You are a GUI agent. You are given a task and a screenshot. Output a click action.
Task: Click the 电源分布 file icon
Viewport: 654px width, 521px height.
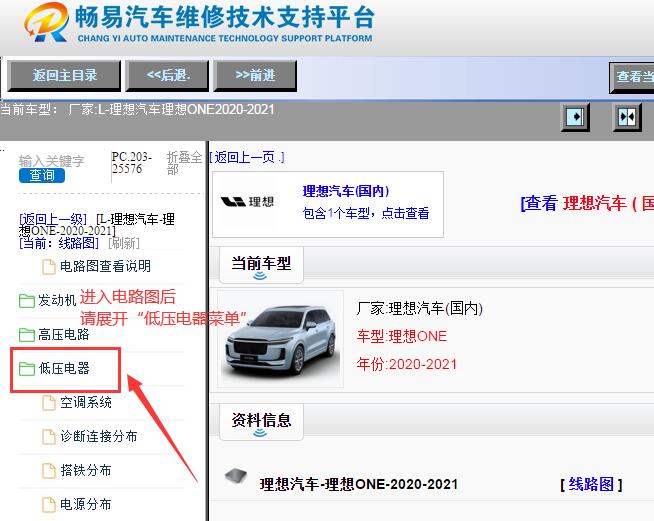pos(49,505)
